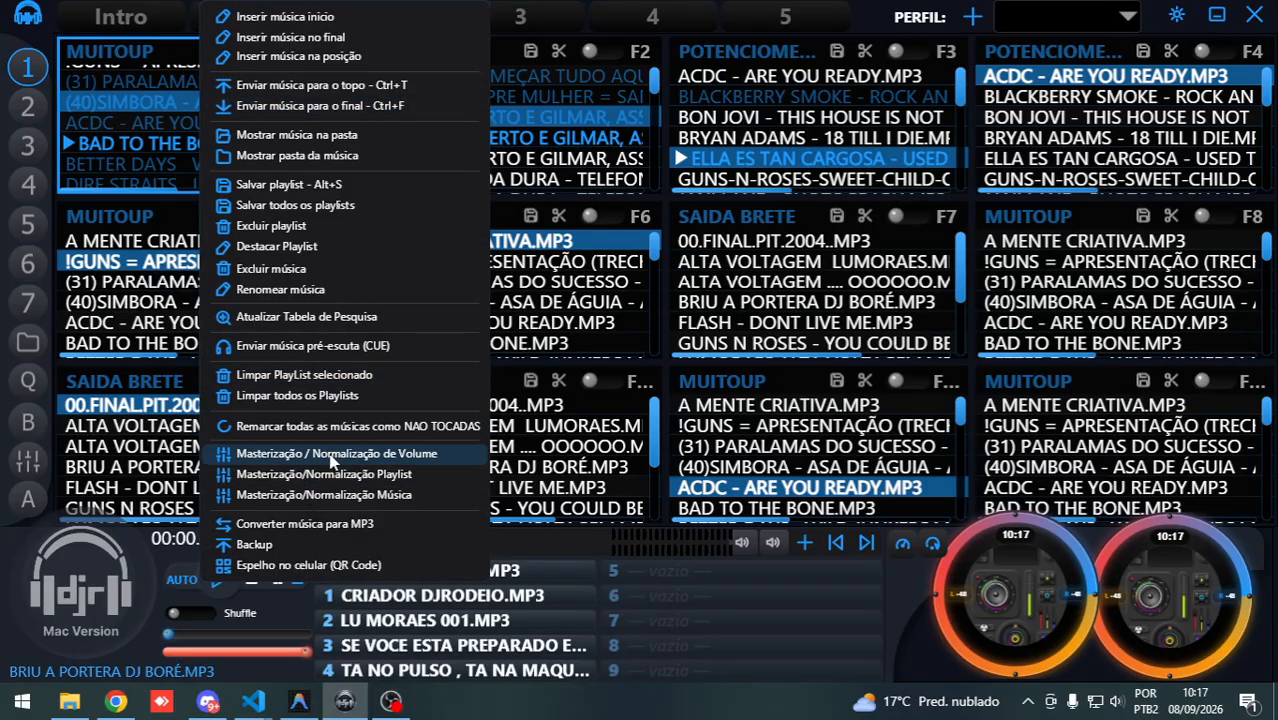Select group 7 button in the left sidebar
1278x720 pixels.
(x=28, y=302)
